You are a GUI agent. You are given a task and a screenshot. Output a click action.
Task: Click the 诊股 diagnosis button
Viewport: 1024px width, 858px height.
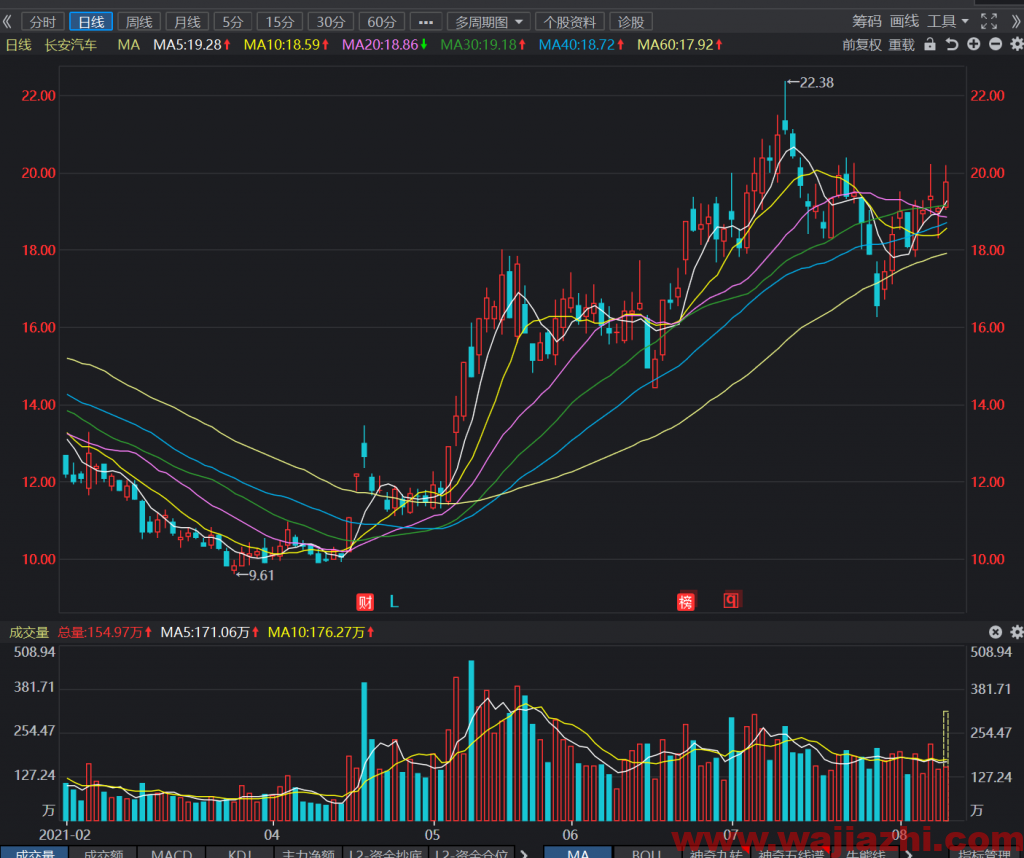point(631,22)
